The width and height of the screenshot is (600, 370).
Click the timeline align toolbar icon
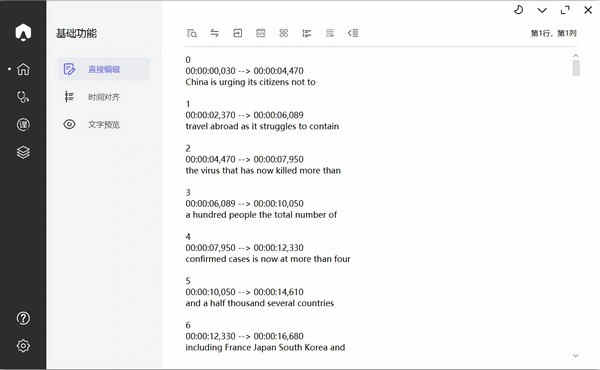[307, 33]
